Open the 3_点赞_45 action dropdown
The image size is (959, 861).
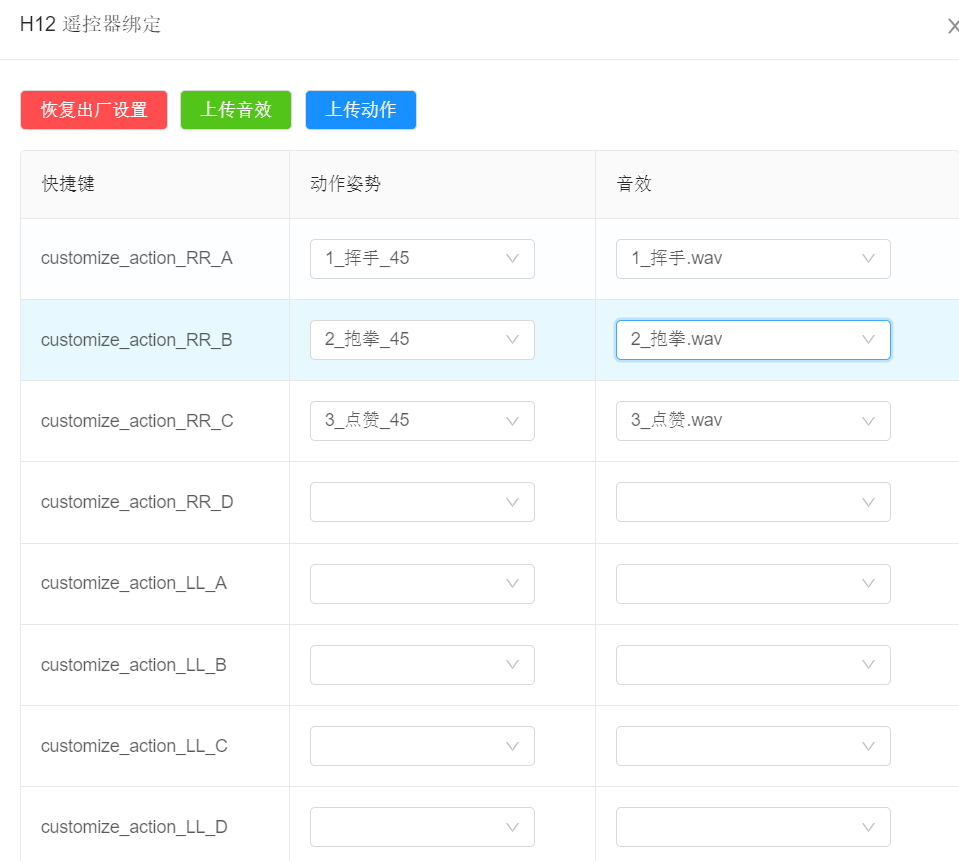tap(422, 421)
